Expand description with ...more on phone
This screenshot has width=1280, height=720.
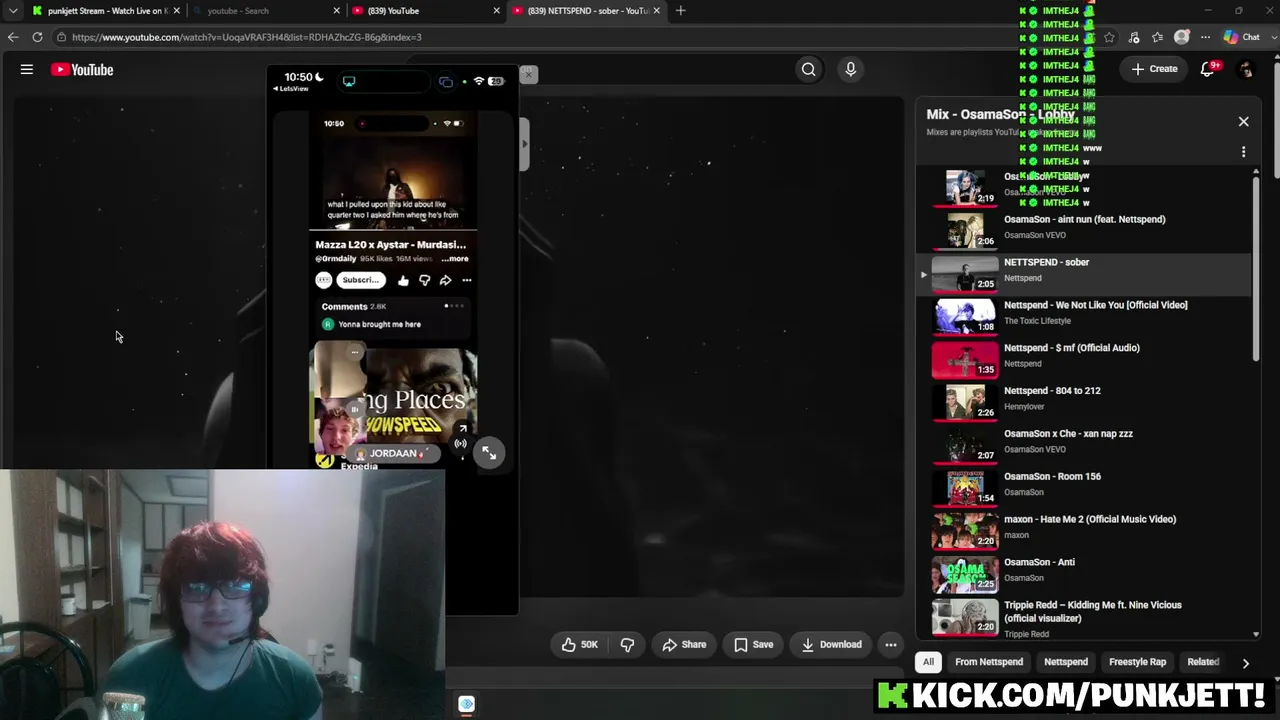pyautogui.click(x=455, y=259)
